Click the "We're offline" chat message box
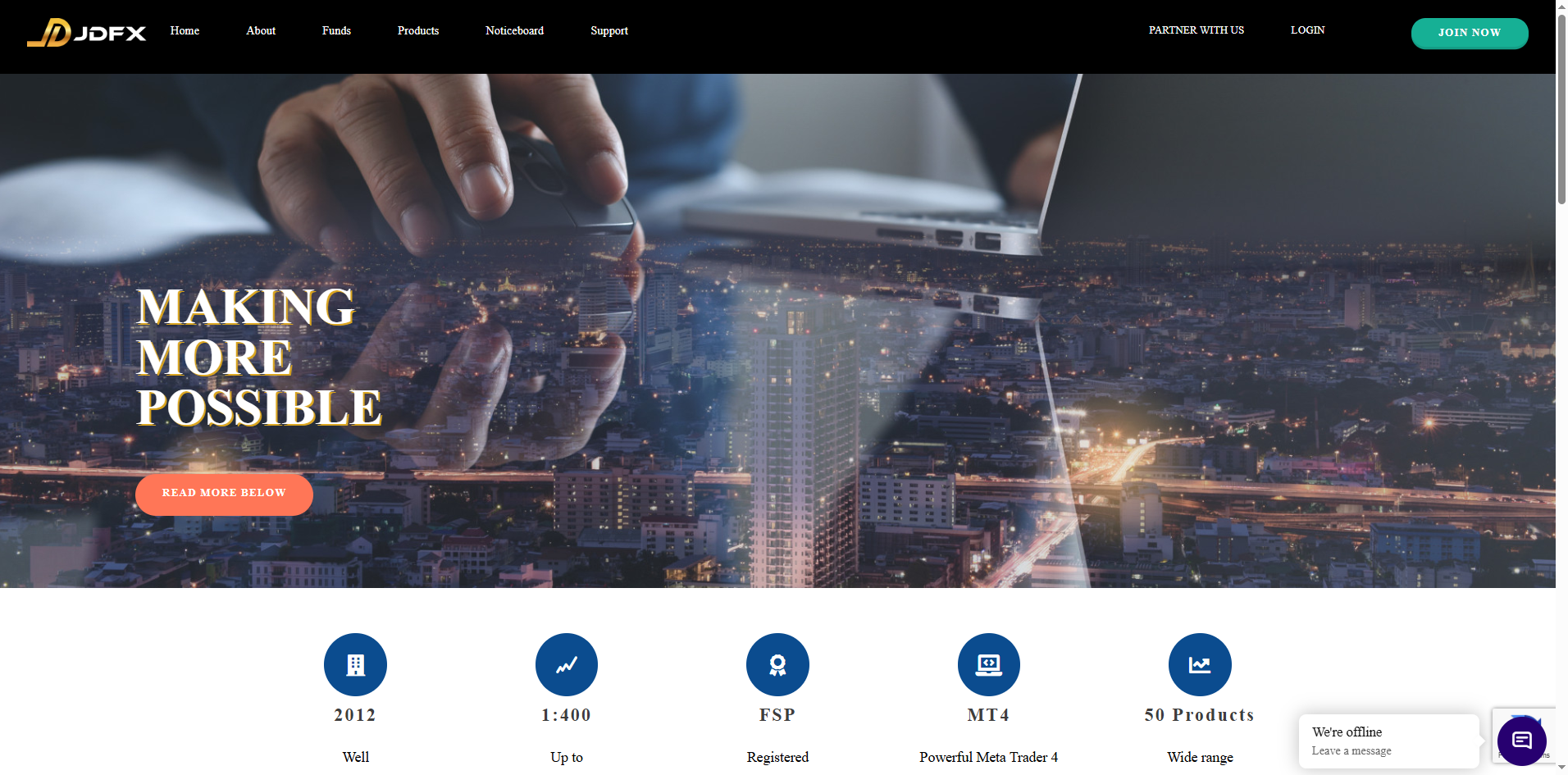The image size is (1568, 775). [1389, 741]
